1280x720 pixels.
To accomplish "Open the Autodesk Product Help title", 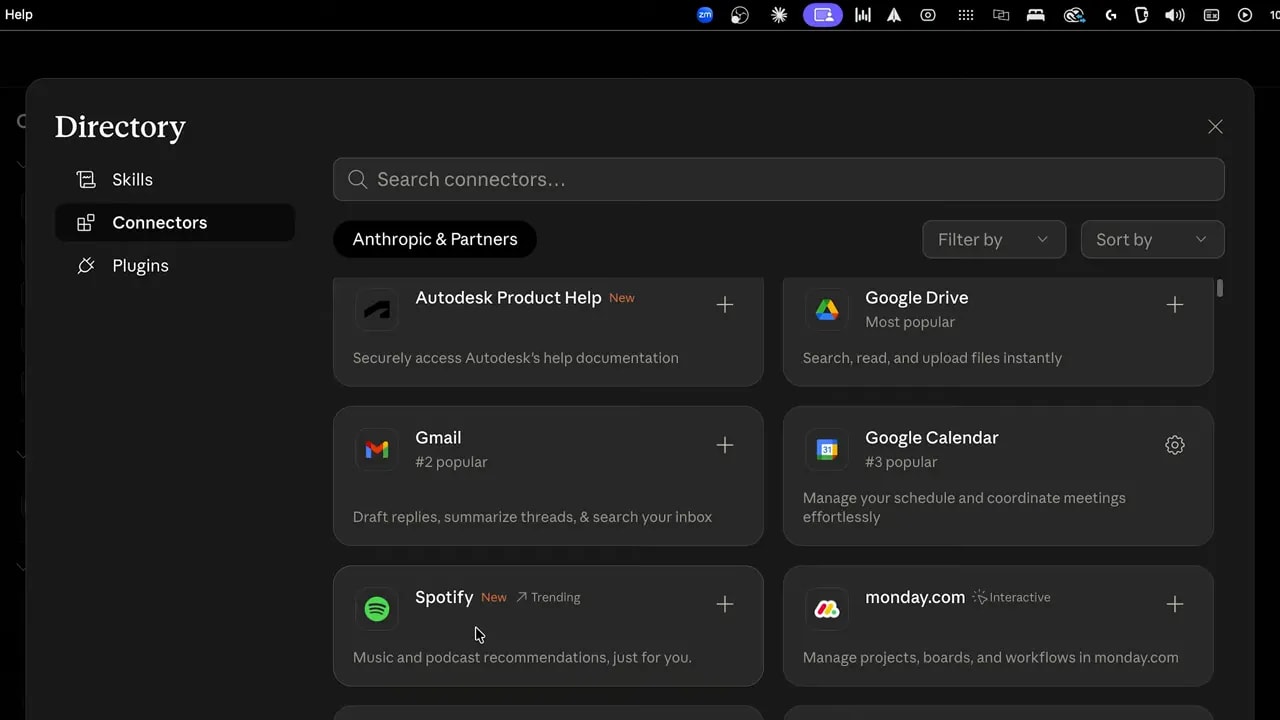I will coord(508,298).
